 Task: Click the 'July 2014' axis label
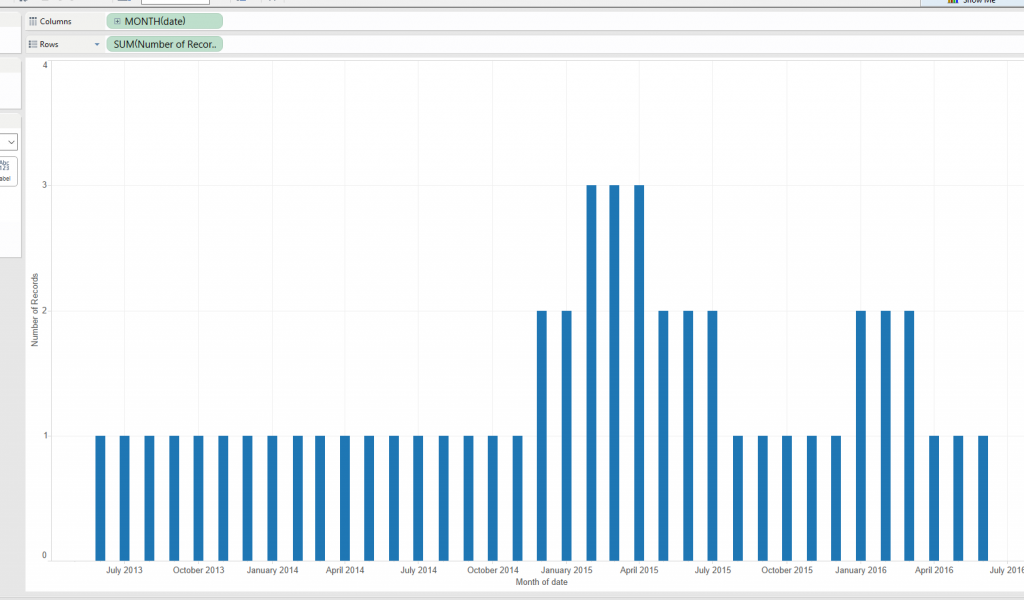click(x=419, y=570)
